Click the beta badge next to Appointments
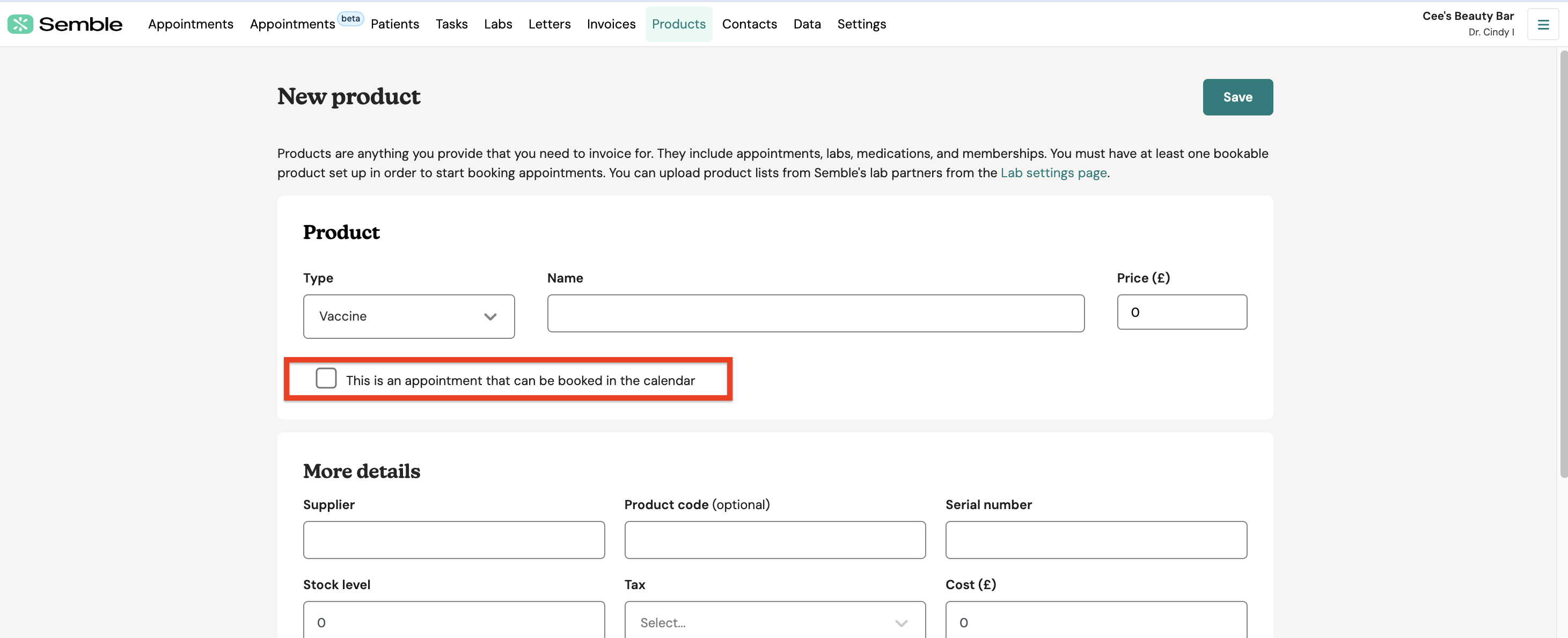 pyautogui.click(x=350, y=18)
